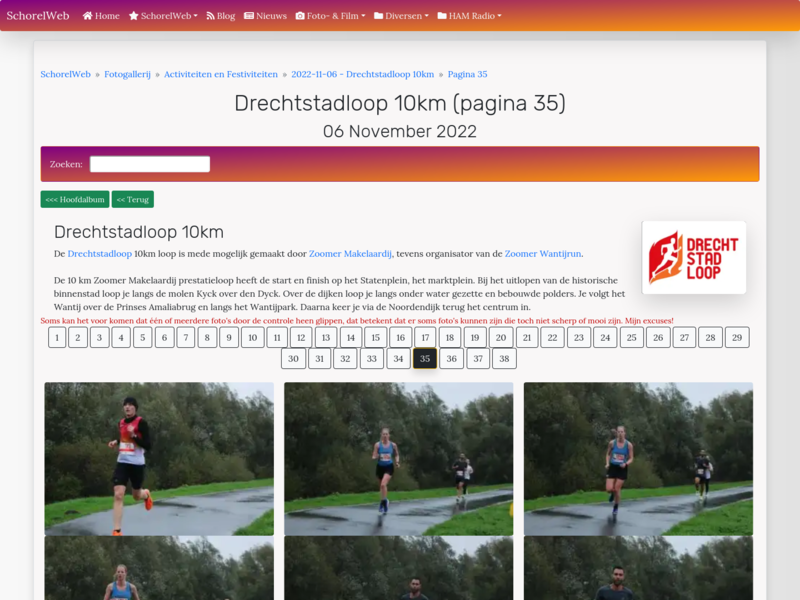Go to gallery page 22
800x600 pixels.
553,337
